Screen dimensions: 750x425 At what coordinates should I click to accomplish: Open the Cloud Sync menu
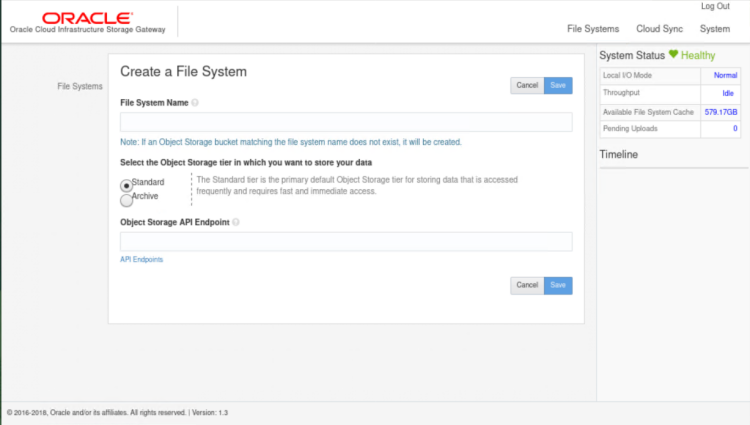click(659, 29)
